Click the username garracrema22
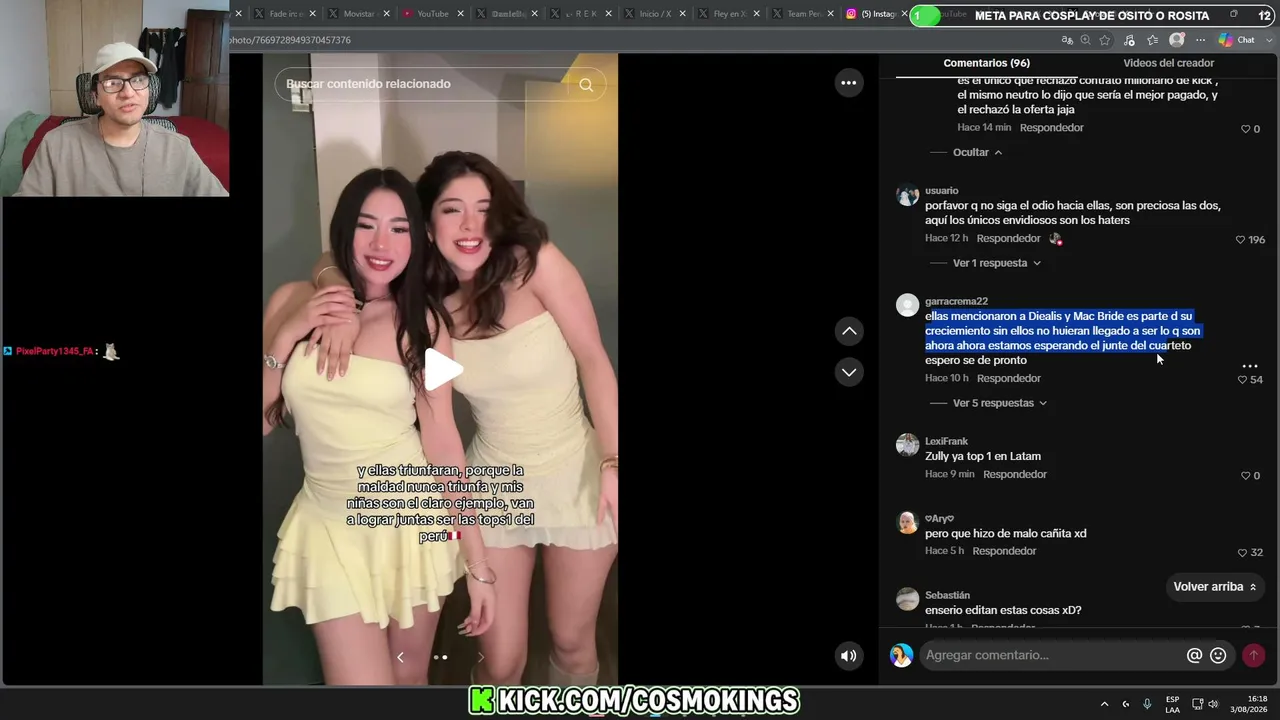Screen dimensions: 1280x720 coord(956,302)
